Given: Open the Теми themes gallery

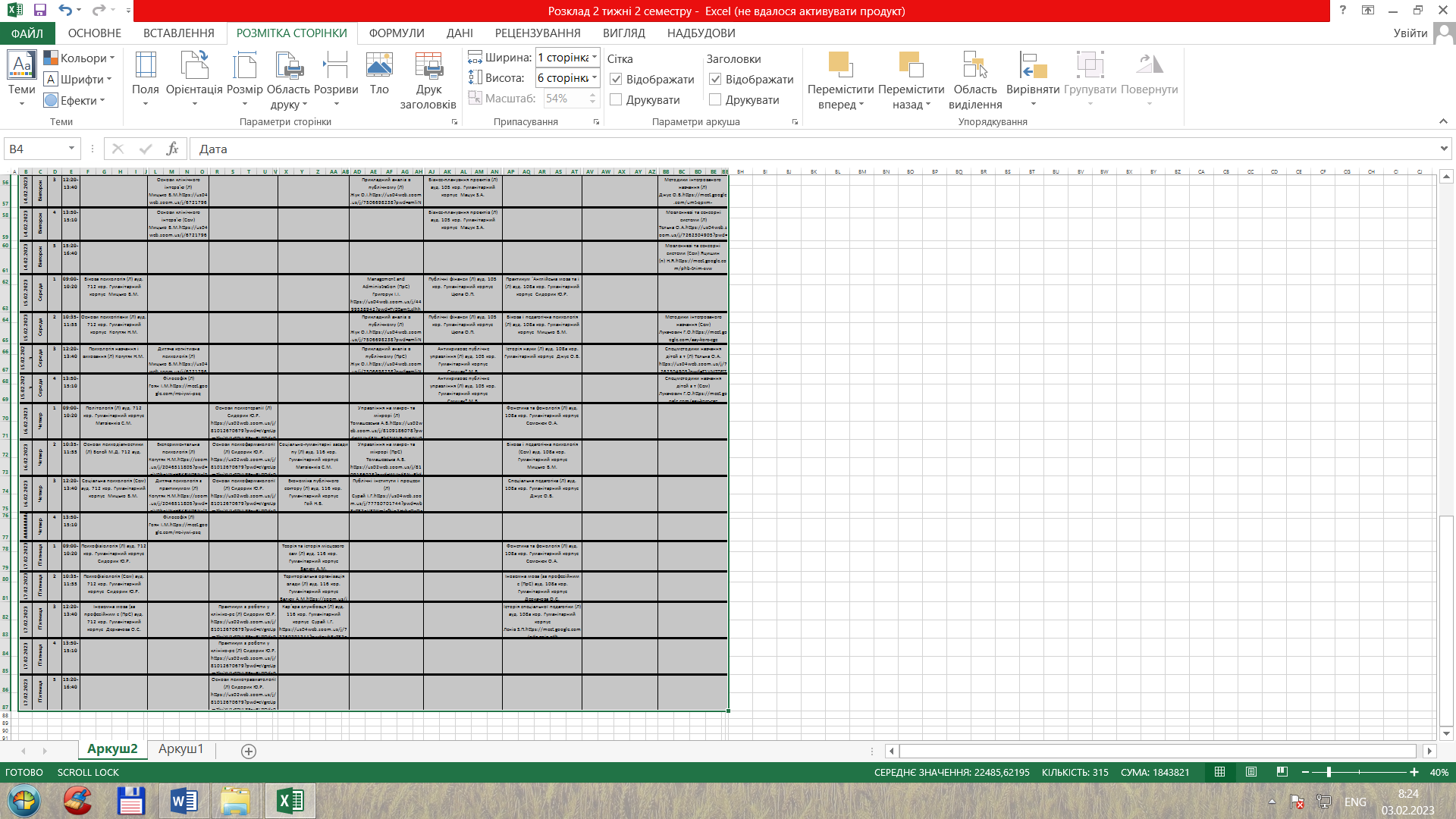Looking at the screenshot, I should click(21, 79).
